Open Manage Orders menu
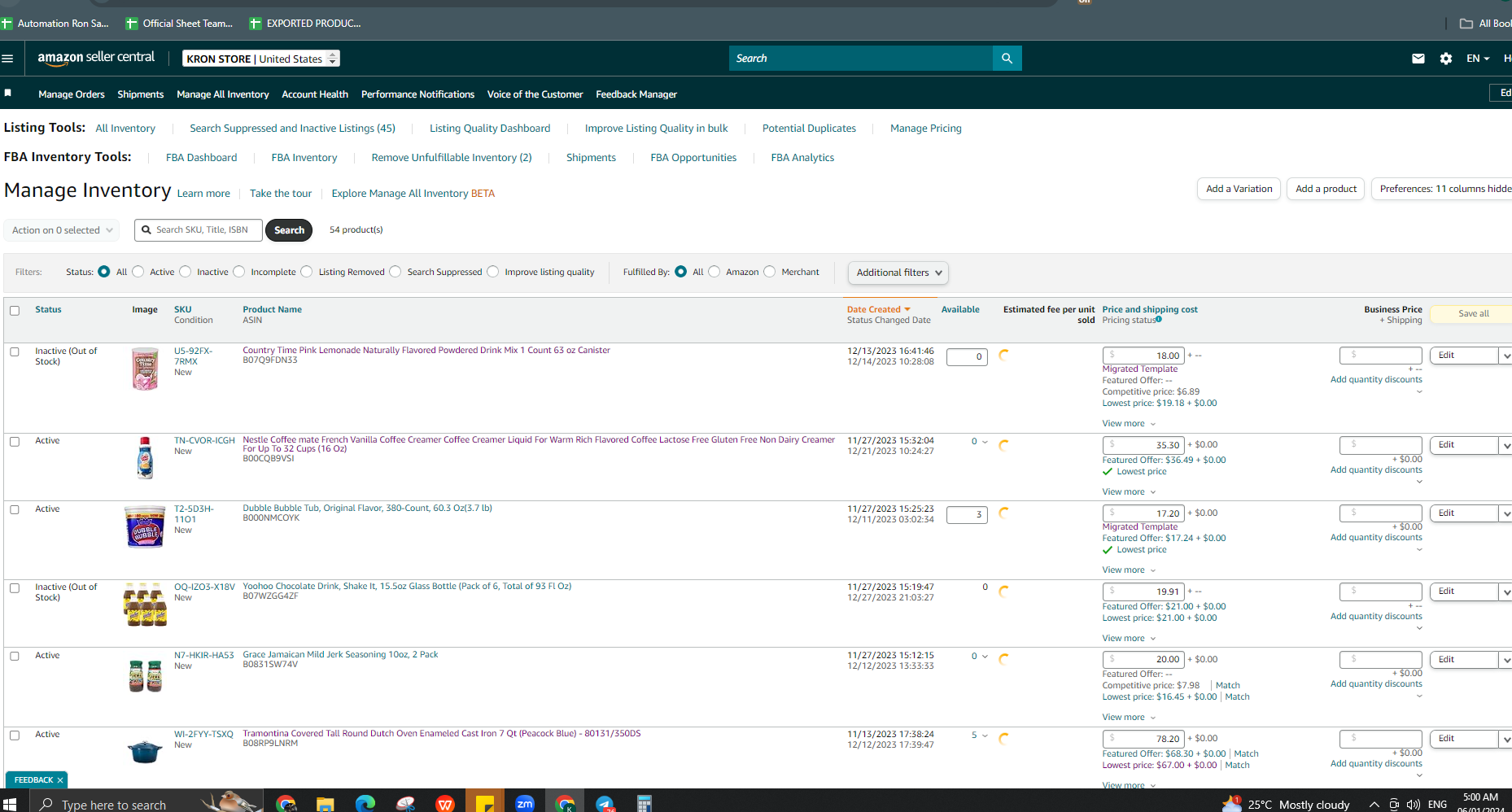The height and width of the screenshot is (812, 1512). [72, 94]
